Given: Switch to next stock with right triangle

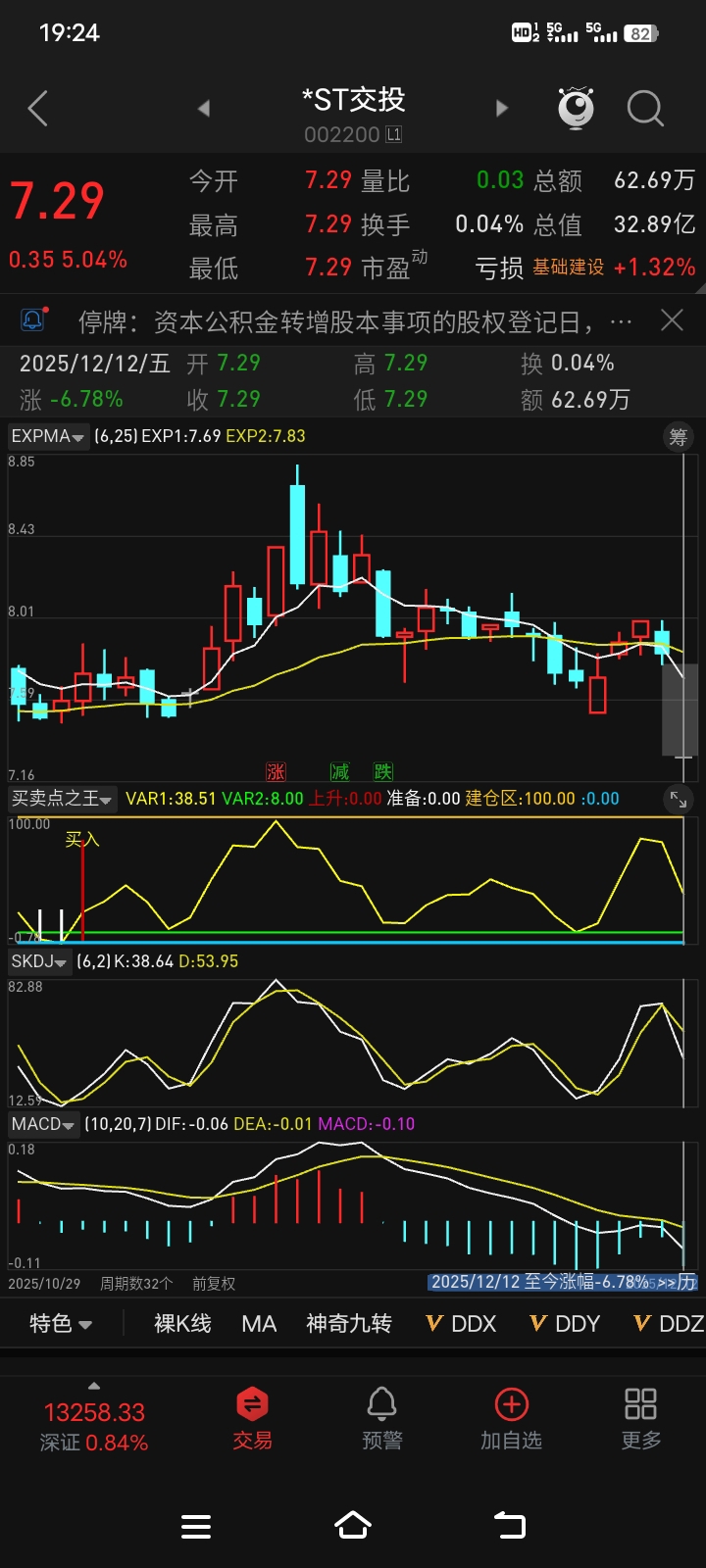Looking at the screenshot, I should (502, 108).
